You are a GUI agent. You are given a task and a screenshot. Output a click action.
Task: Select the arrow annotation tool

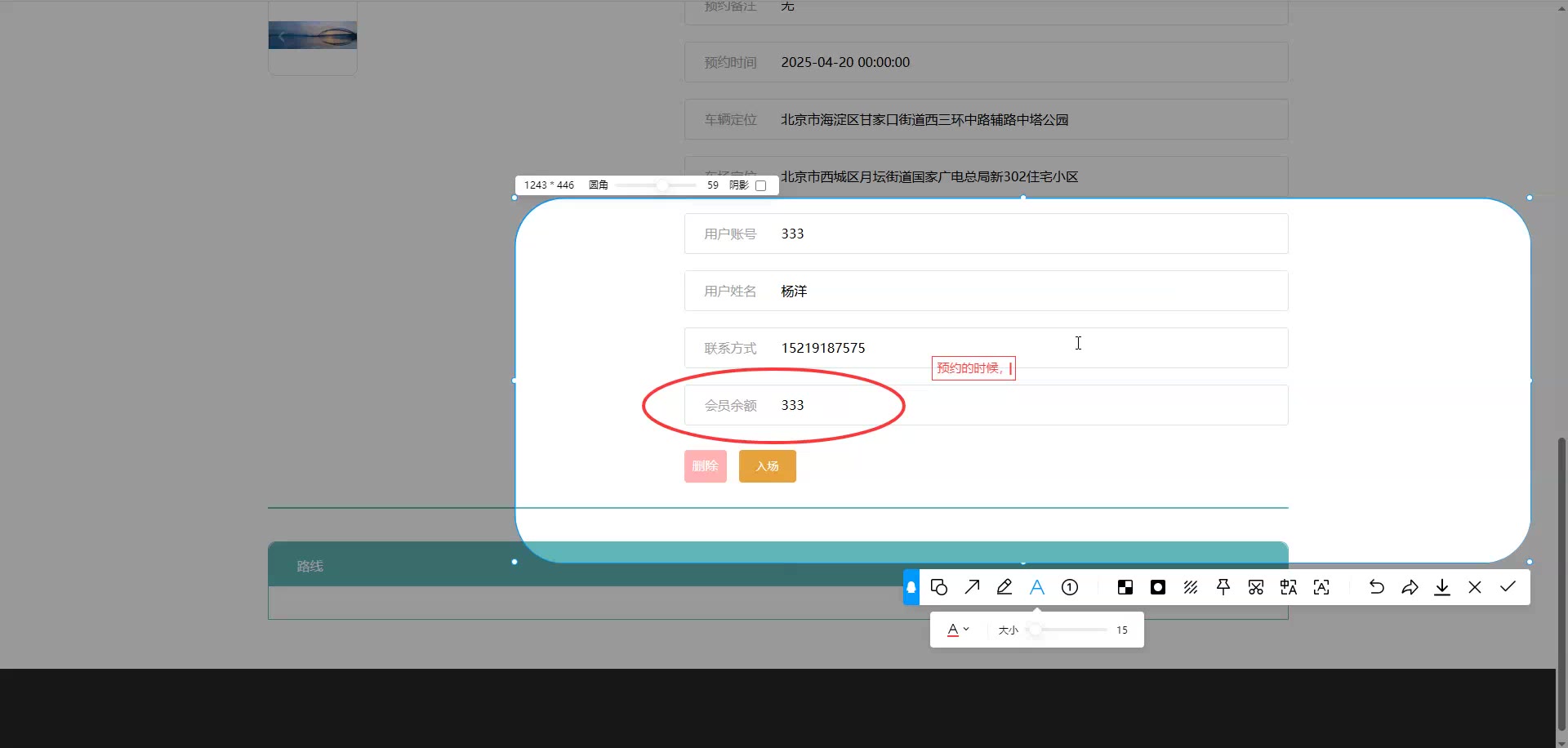coord(972,587)
